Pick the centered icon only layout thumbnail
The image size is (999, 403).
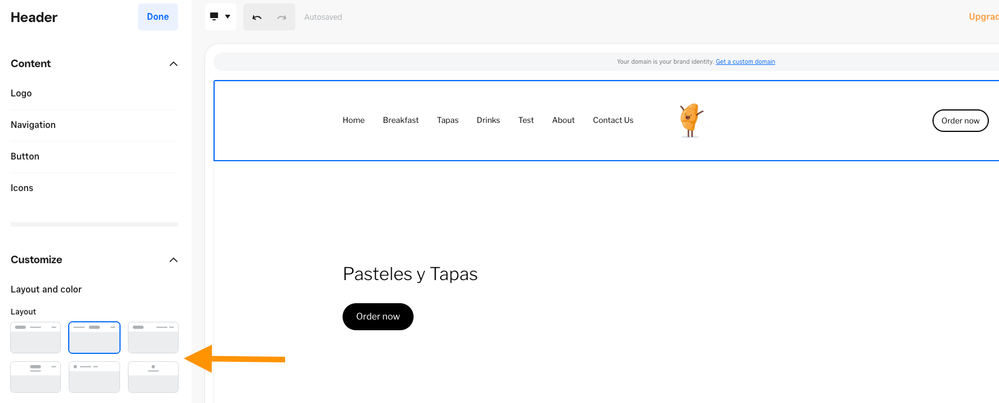[x=153, y=377]
